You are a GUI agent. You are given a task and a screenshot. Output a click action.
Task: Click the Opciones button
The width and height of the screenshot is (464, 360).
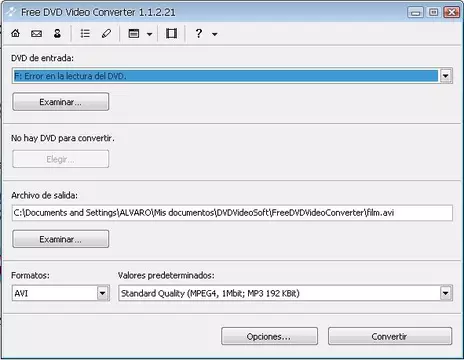[269, 336]
